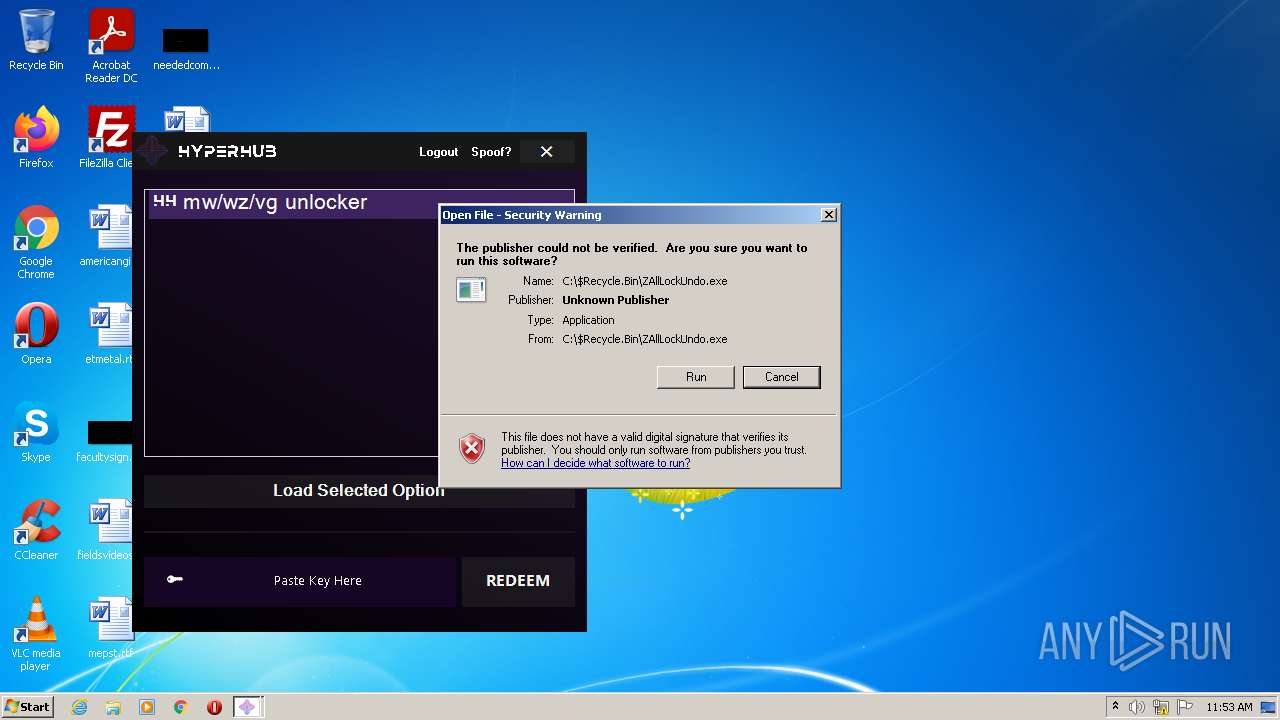
Task: Click the Load Selected Option button
Action: point(359,490)
